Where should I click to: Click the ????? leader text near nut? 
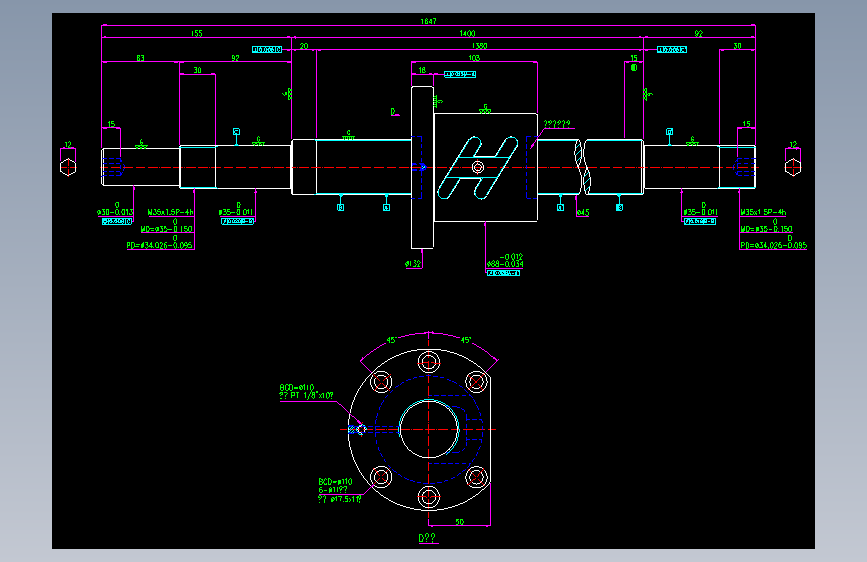coord(556,124)
